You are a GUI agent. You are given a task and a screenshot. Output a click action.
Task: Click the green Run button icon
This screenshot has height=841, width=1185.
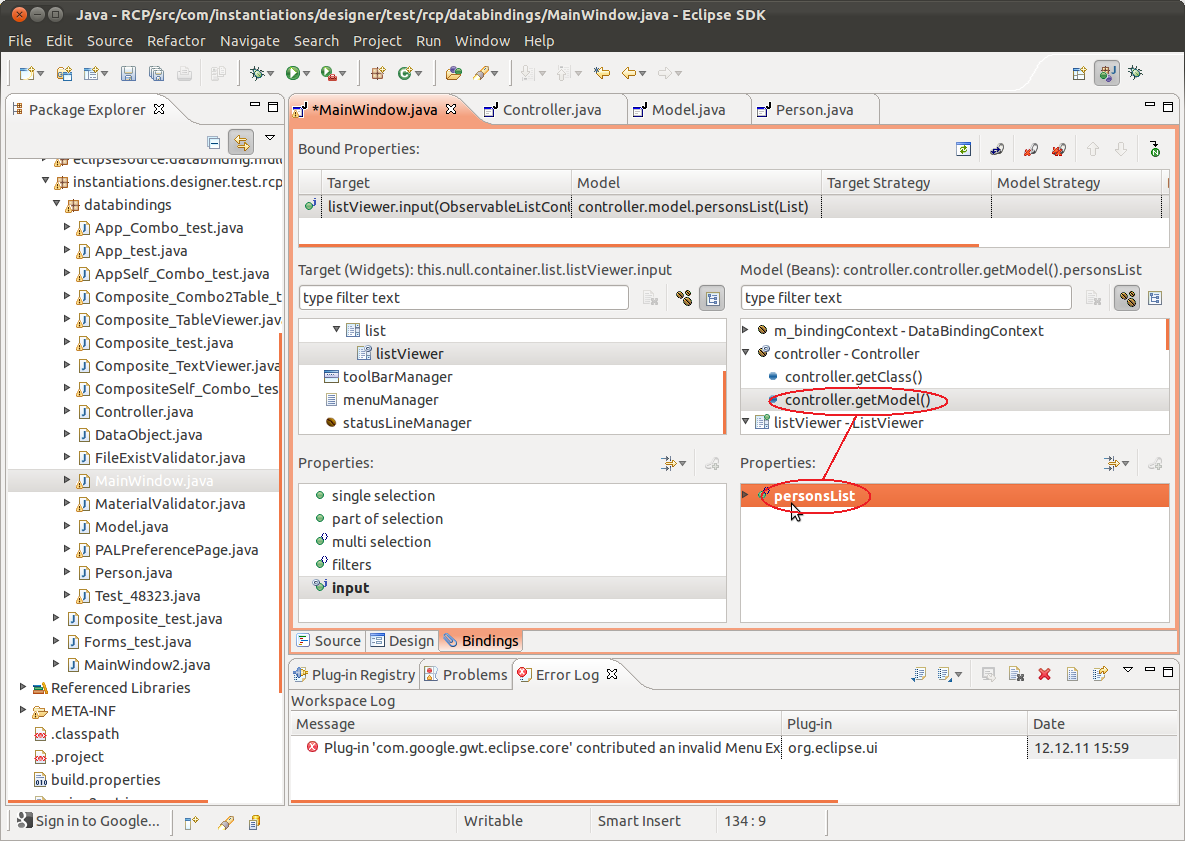tap(292, 73)
